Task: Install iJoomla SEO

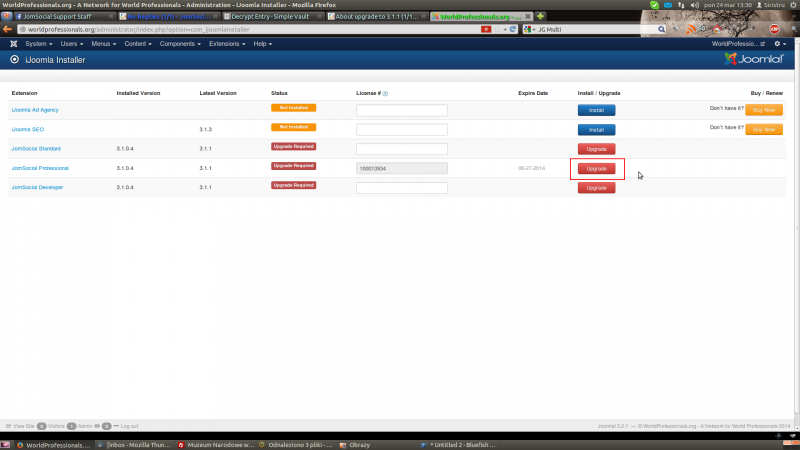Action: (596, 130)
